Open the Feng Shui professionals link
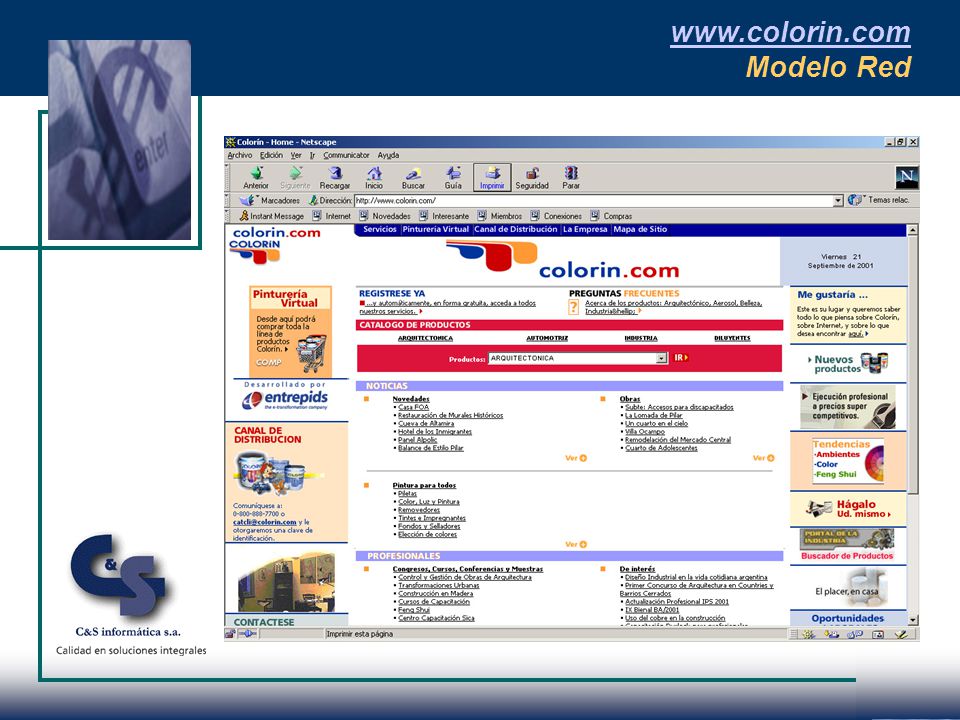The width and height of the screenshot is (960, 720). click(414, 610)
